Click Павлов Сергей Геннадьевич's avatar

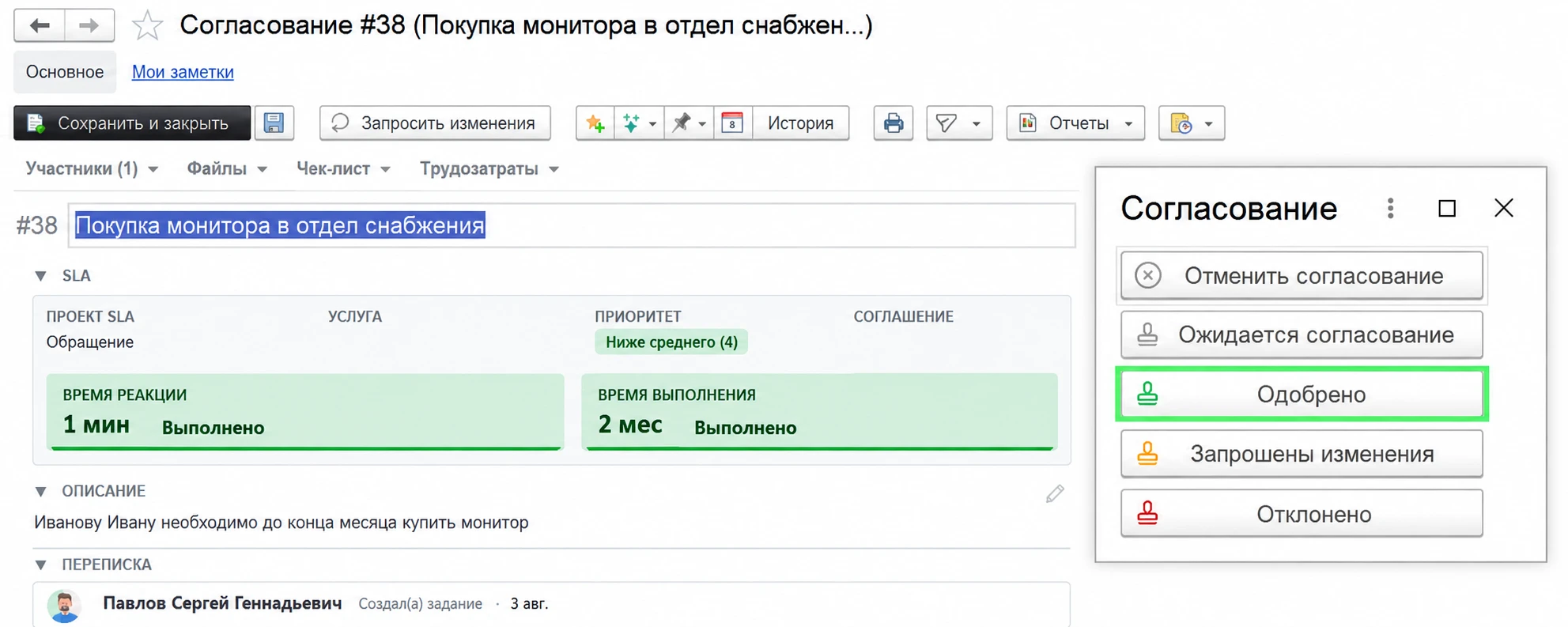[x=64, y=606]
